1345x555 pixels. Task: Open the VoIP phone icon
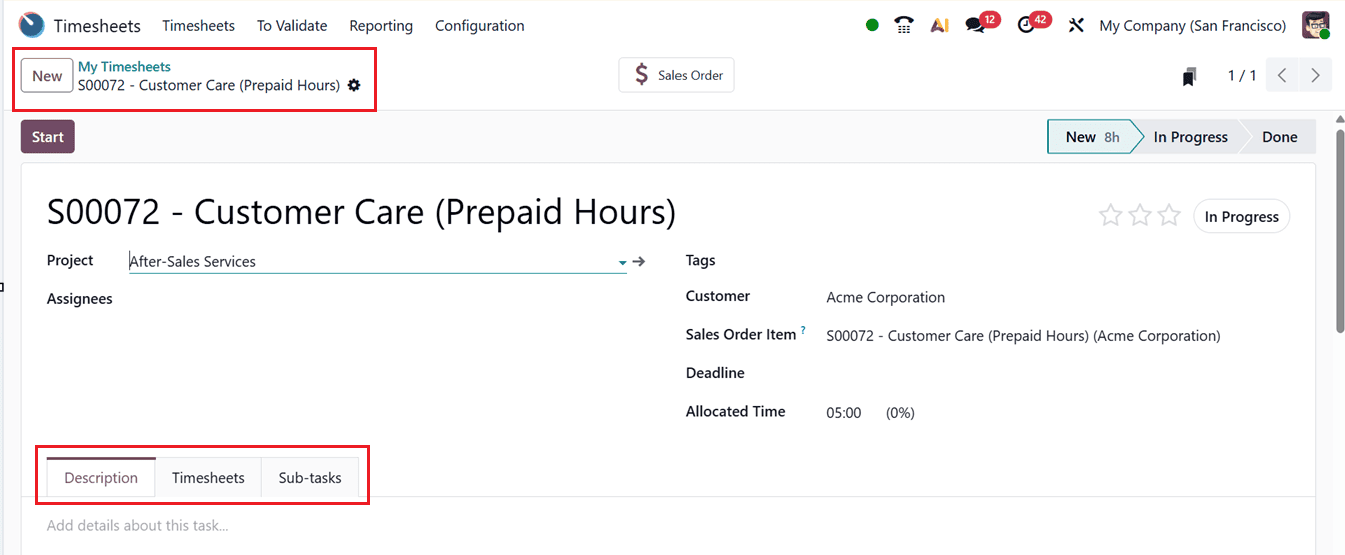pyautogui.click(x=904, y=26)
